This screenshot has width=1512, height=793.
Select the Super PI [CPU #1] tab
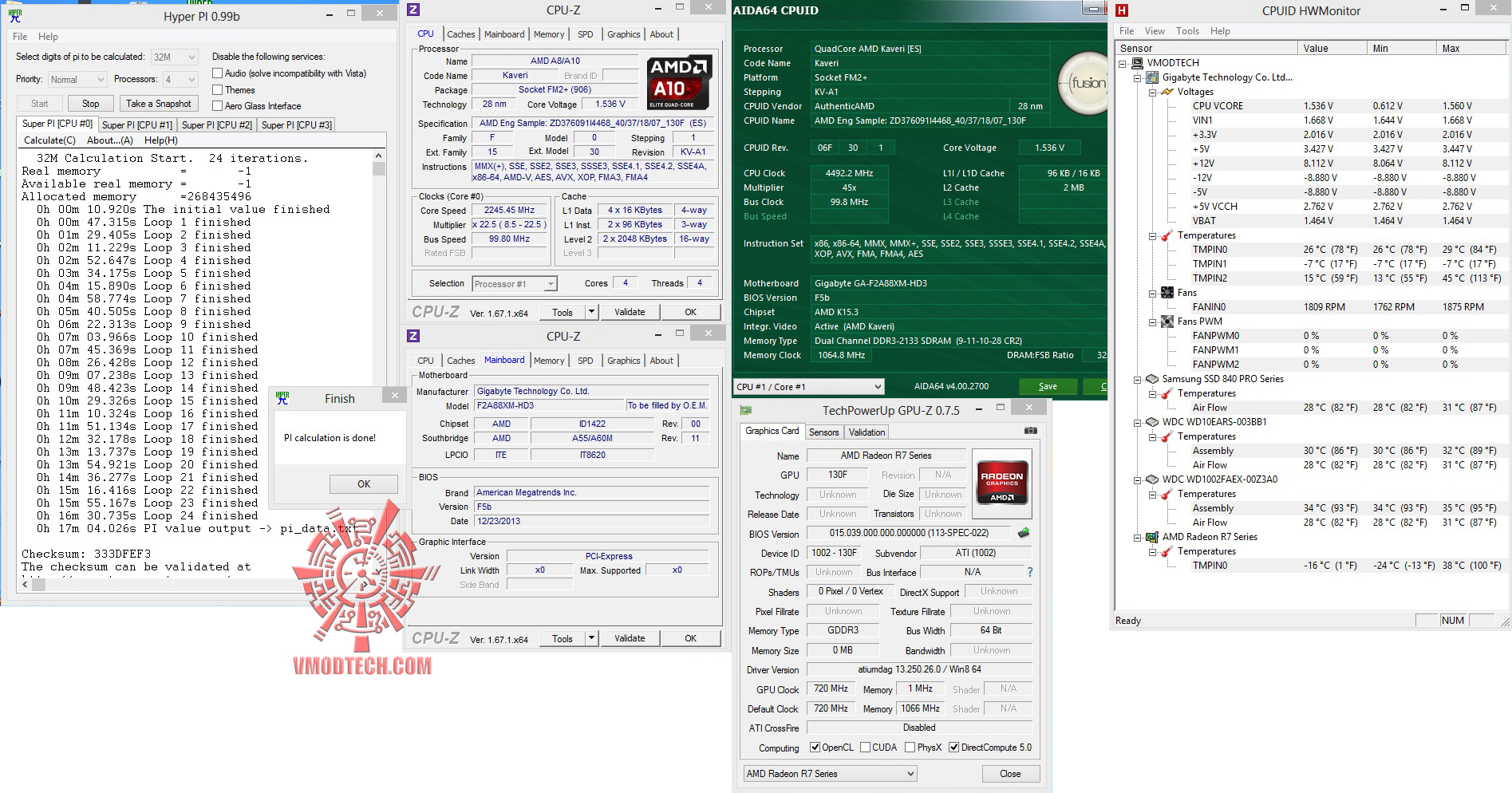137,125
